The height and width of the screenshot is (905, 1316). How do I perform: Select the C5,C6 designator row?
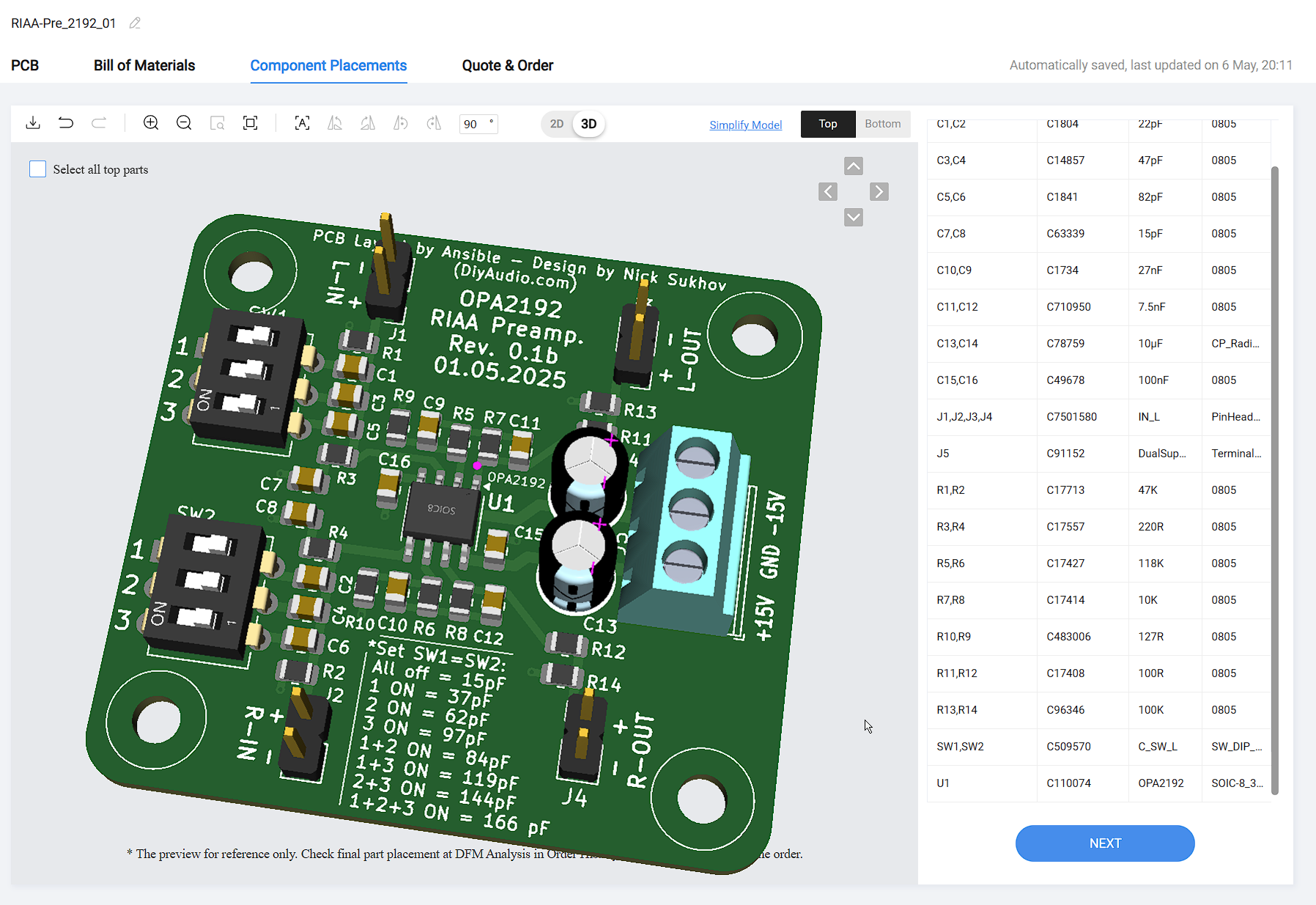[1098, 197]
